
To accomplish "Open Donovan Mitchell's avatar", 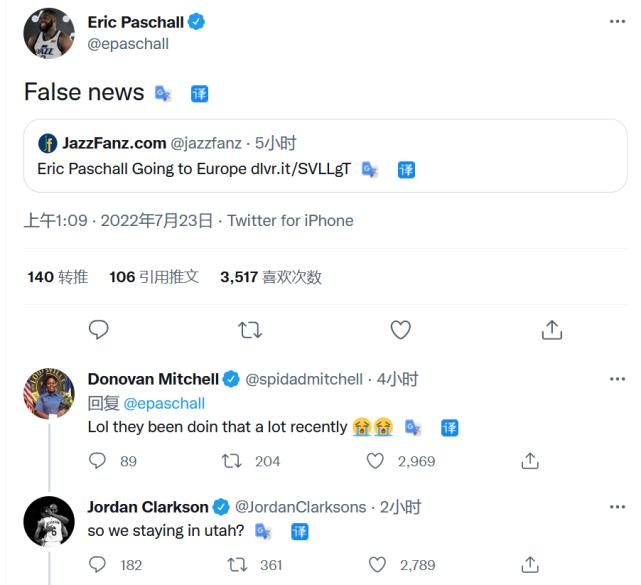I will click(x=49, y=393).
